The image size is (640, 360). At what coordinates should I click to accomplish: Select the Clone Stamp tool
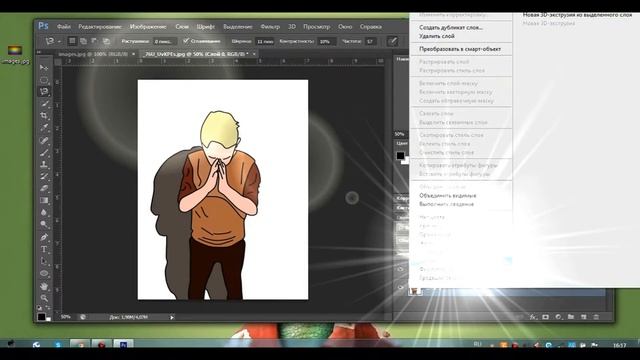coord(44,164)
